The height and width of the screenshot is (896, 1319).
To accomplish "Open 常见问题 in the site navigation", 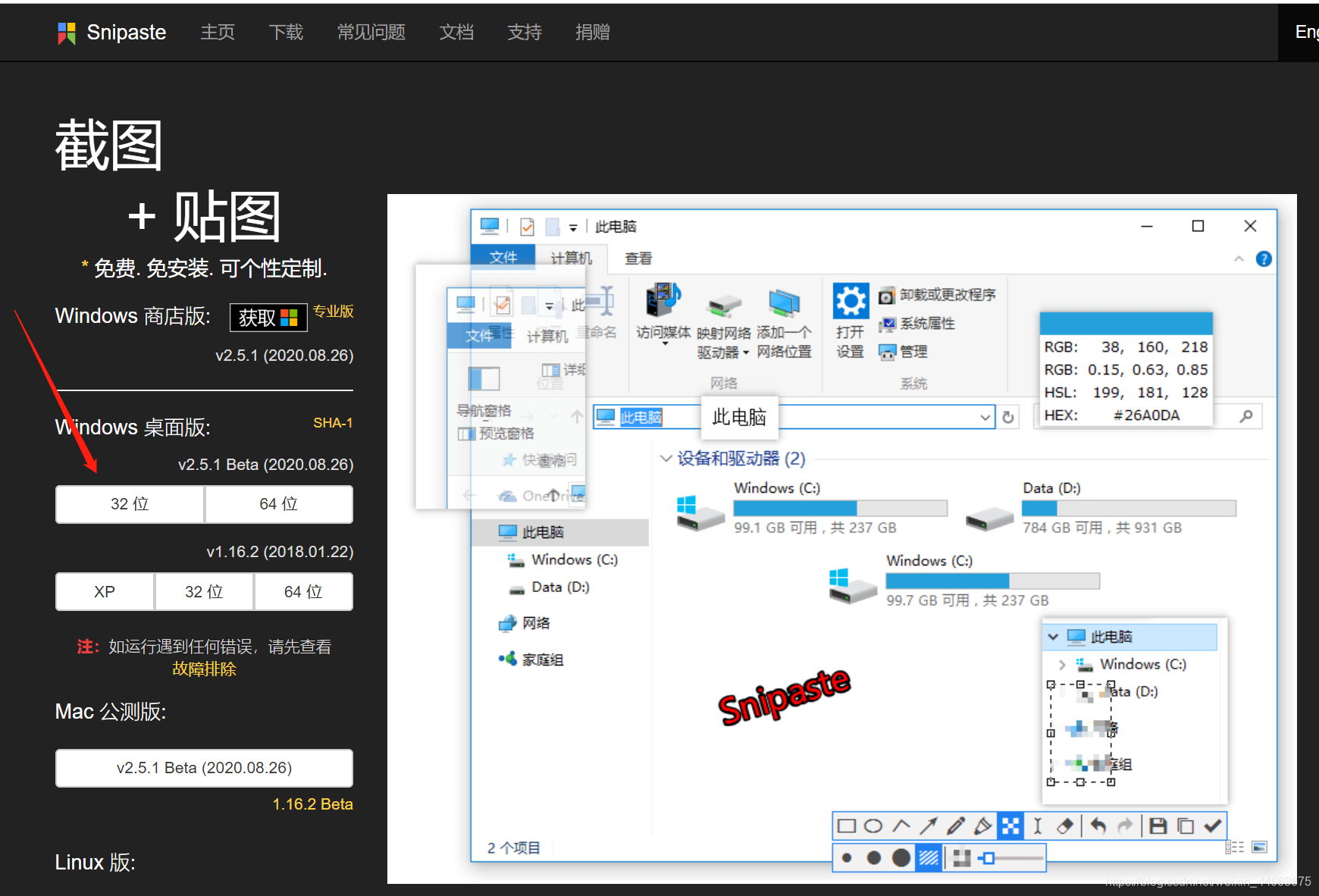I will tap(371, 32).
